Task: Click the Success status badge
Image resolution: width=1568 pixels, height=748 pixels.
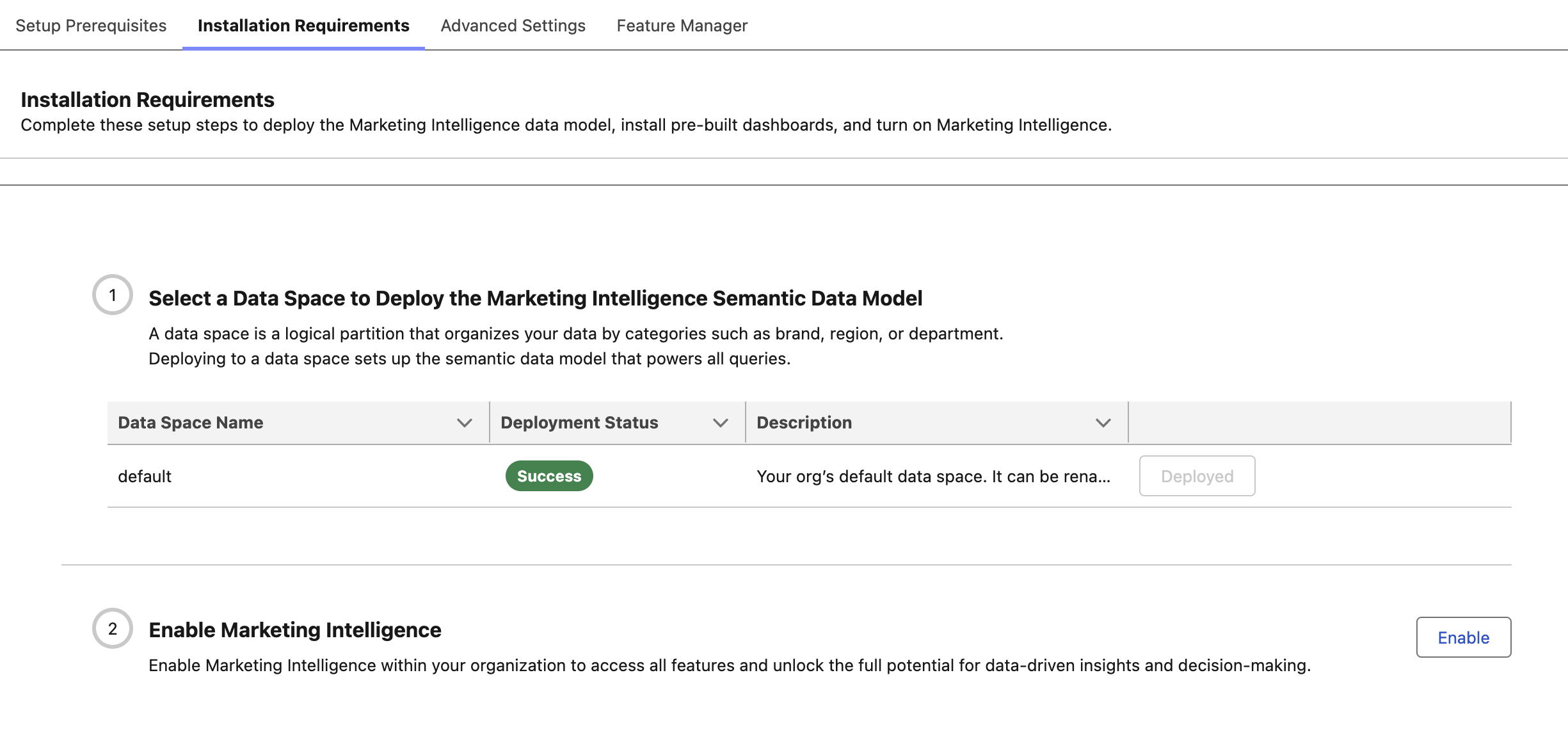Action: (x=548, y=476)
